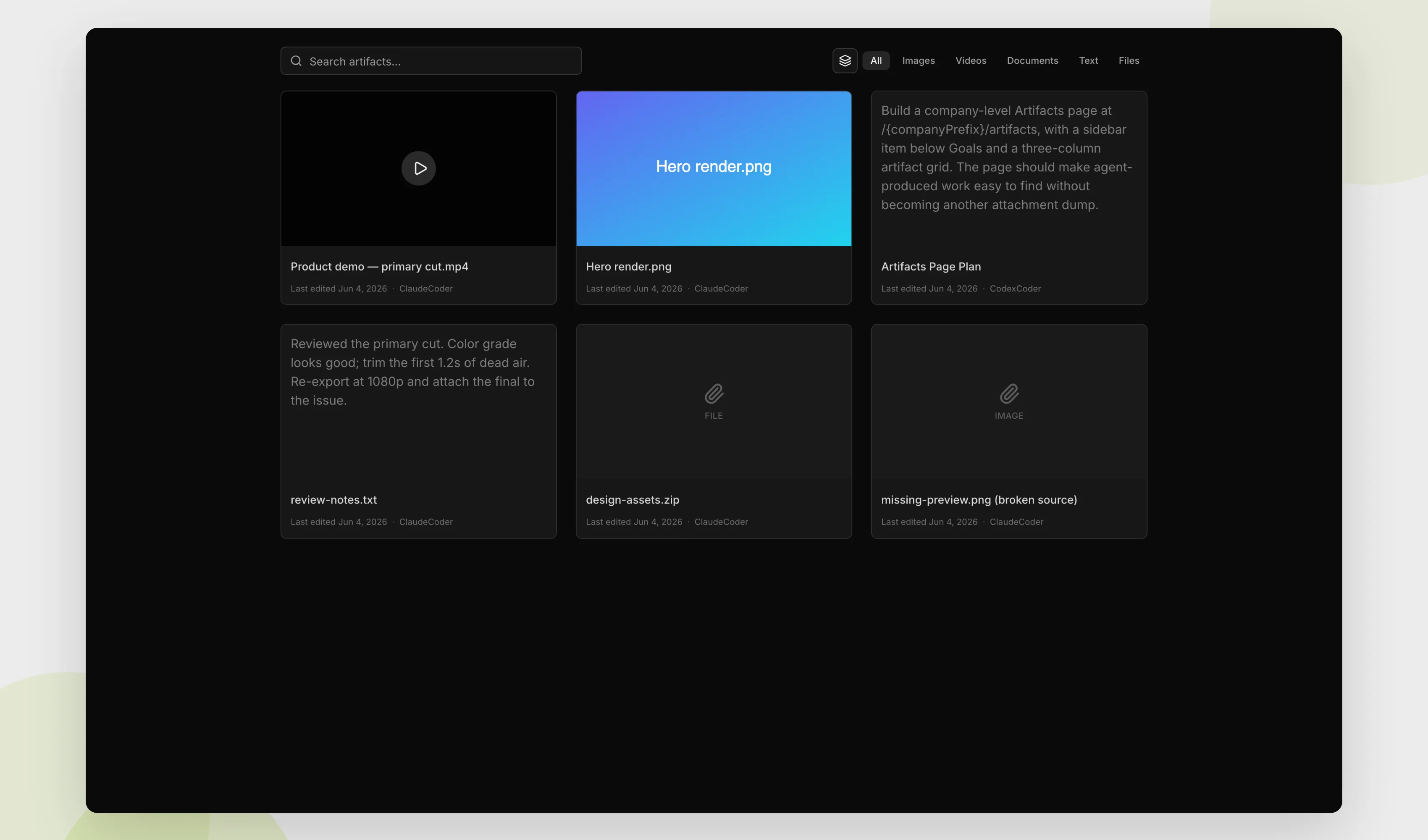1428x840 pixels.
Task: Open the Artifacts Page Plan document preview
Action: coord(1009,168)
